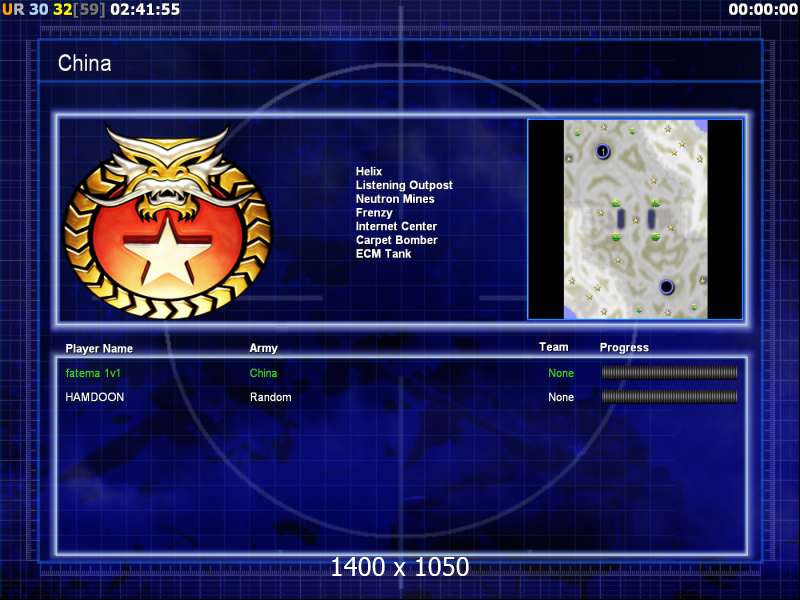Click "Listening Outpost" text

[404, 185]
